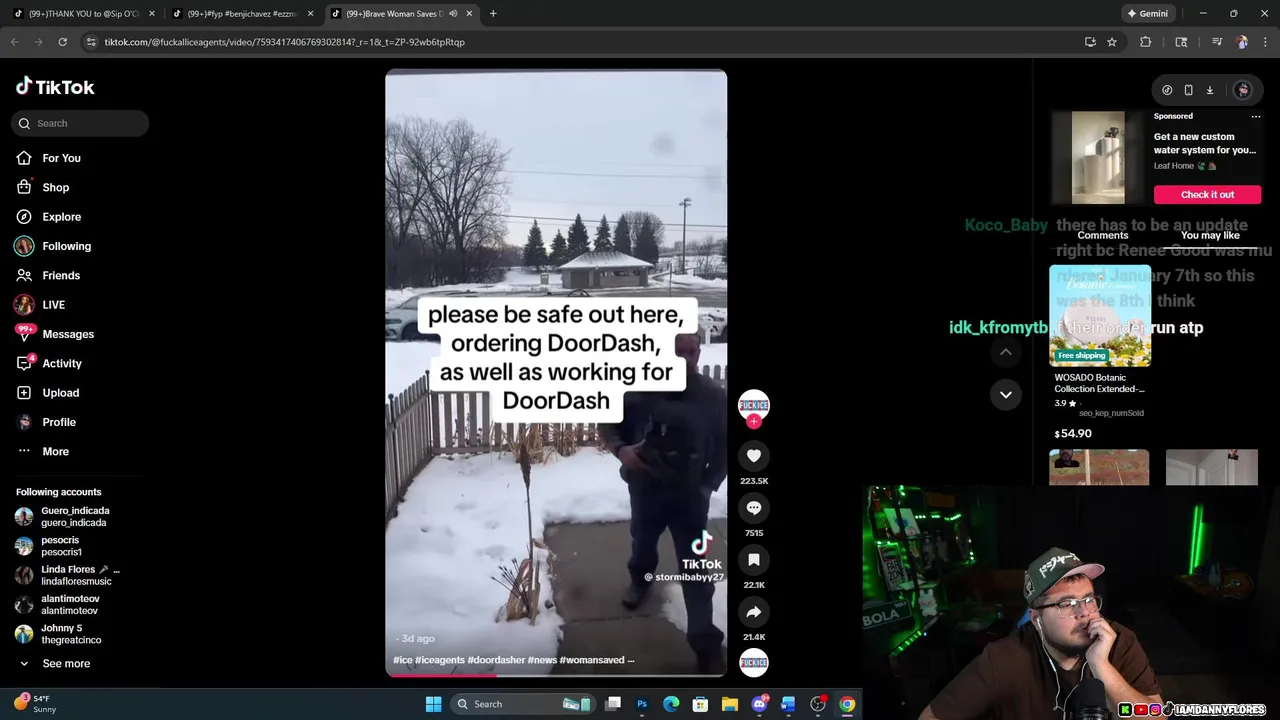Click the Check it out ad button
The height and width of the screenshot is (720, 1280).
coord(1207,194)
